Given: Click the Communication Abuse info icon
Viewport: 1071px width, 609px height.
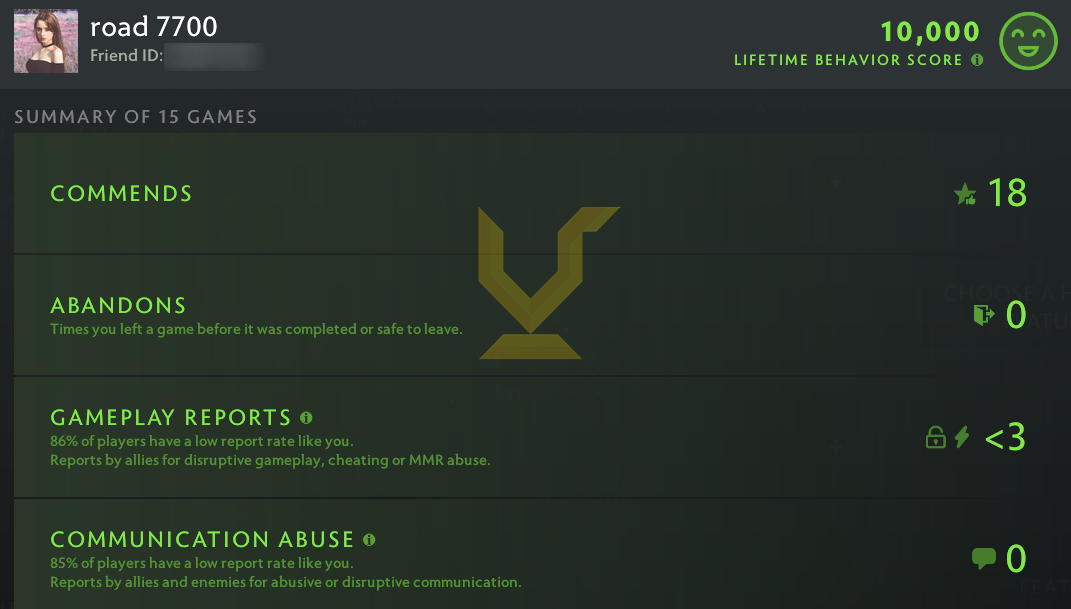Looking at the screenshot, I should (370, 539).
